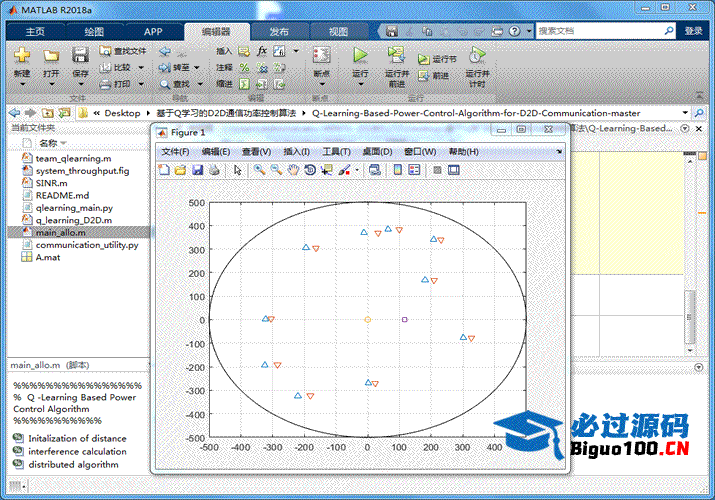Click the Open (打开) folder icon
Viewport: 715px width, 500px height.
pyautogui.click(x=51, y=56)
